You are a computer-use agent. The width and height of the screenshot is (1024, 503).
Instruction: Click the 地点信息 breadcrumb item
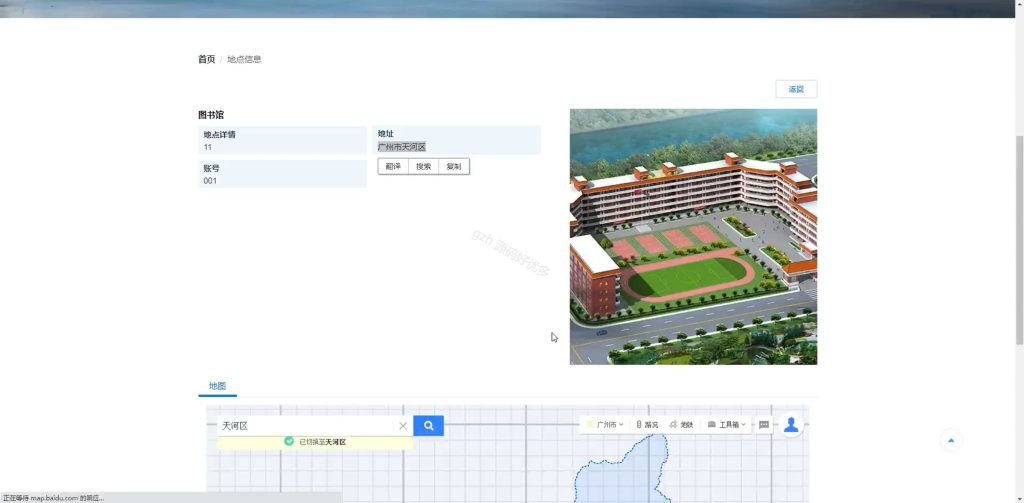(244, 59)
